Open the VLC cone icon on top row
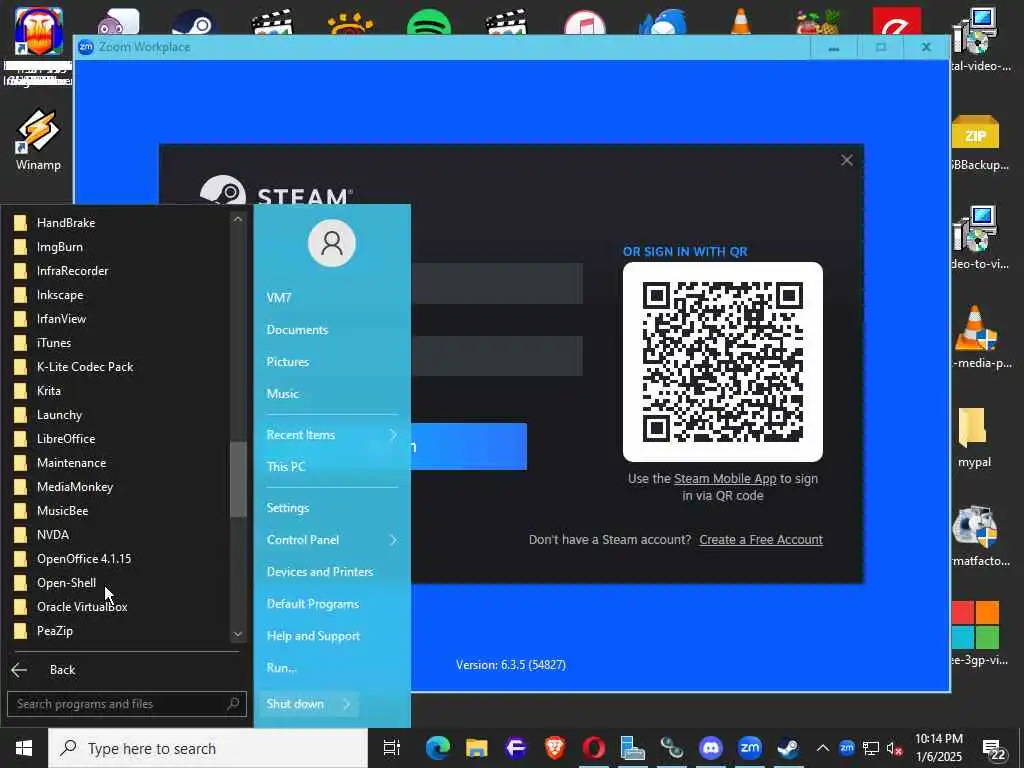The image size is (1024, 768). [x=741, y=22]
